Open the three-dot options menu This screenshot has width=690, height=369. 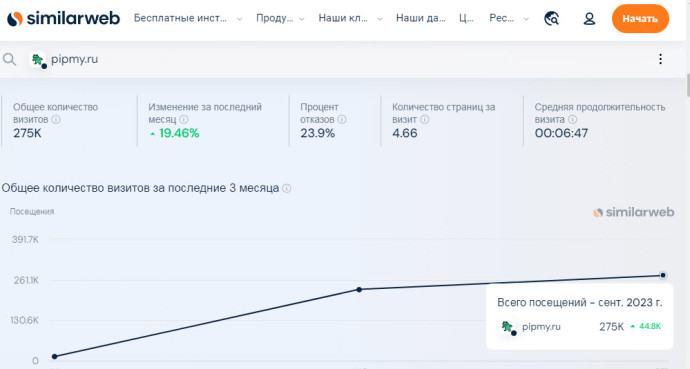tap(660, 59)
